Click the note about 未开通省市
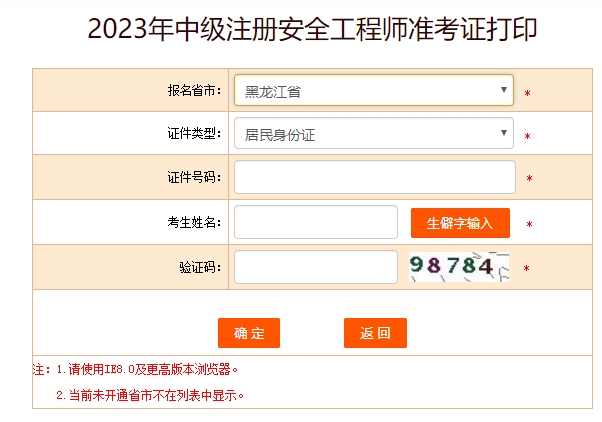This screenshot has width=602, height=422. 150,395
